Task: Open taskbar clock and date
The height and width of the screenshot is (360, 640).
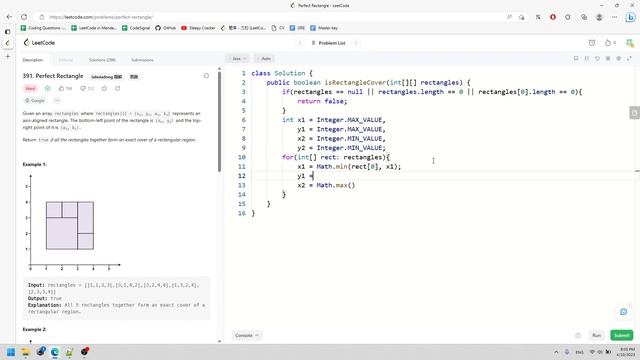Action: click(626, 352)
